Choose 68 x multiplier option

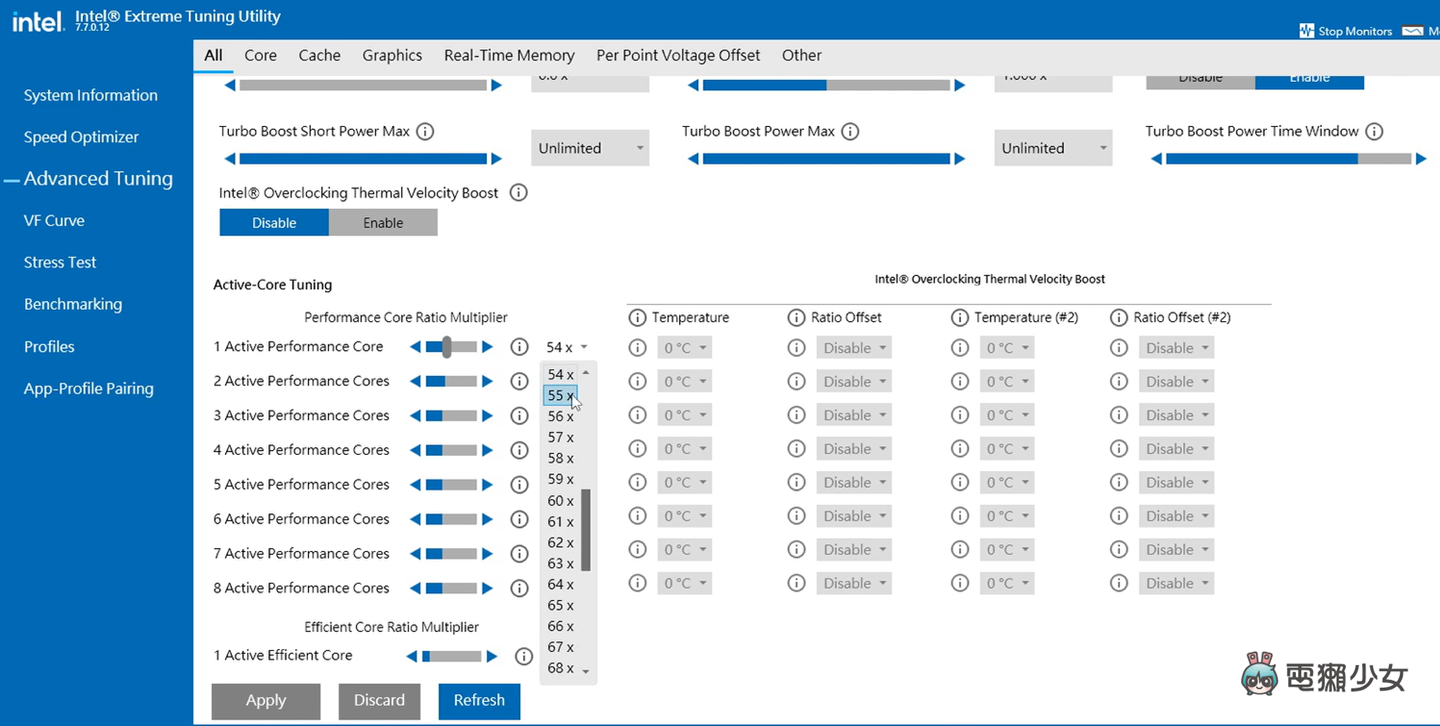(560, 668)
